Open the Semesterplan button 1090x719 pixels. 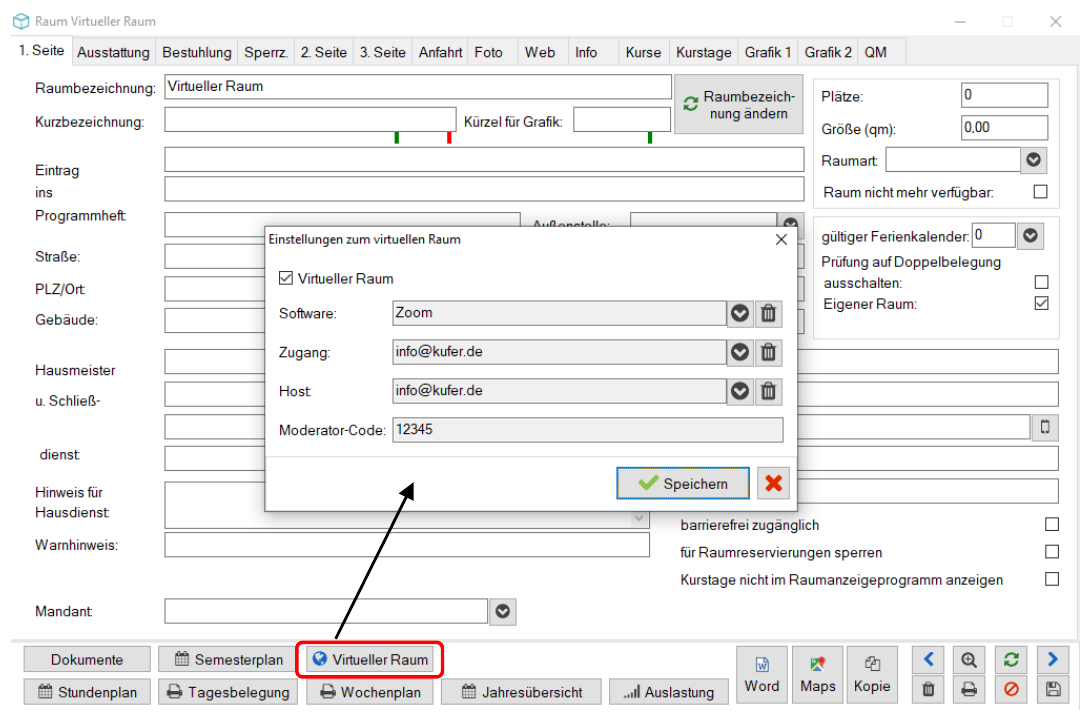229,659
